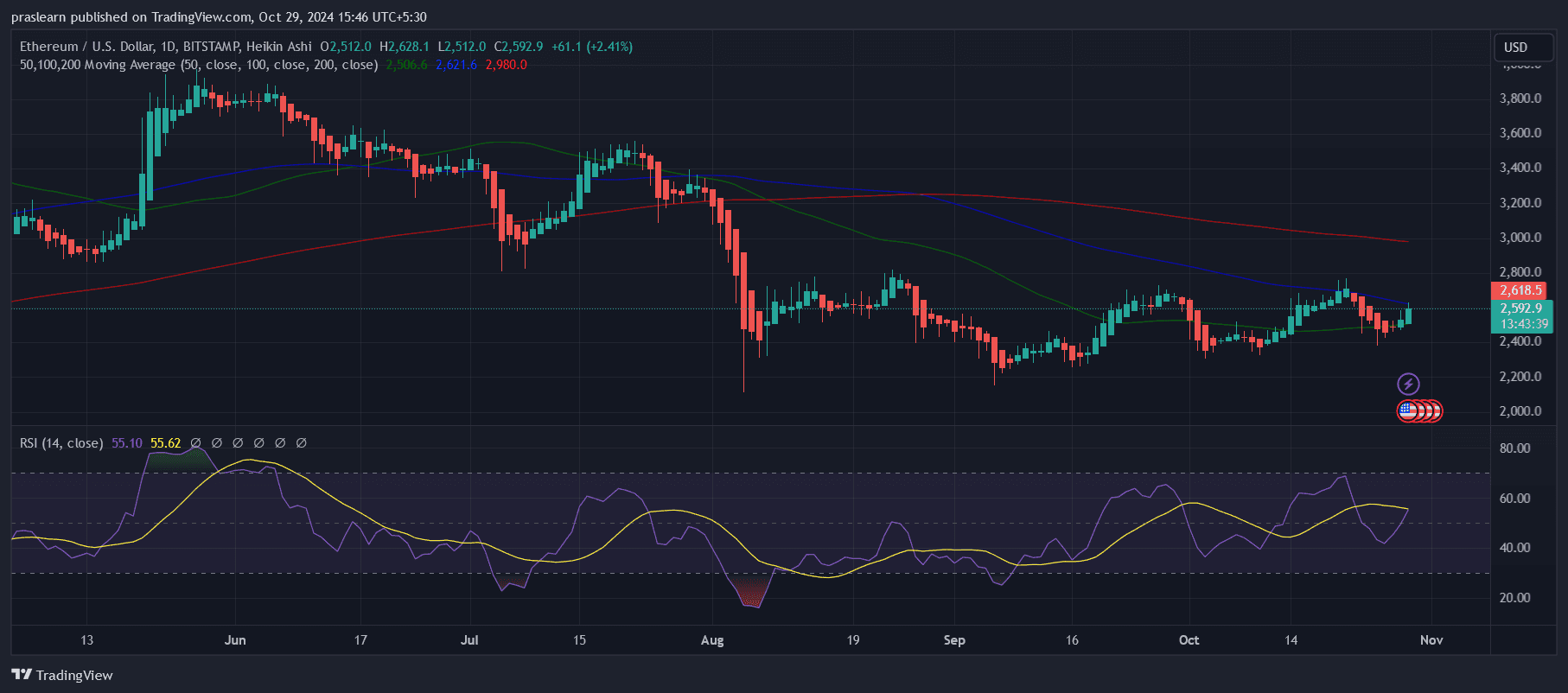
Task: Click the Jul label on the time axis
Action: (469, 640)
